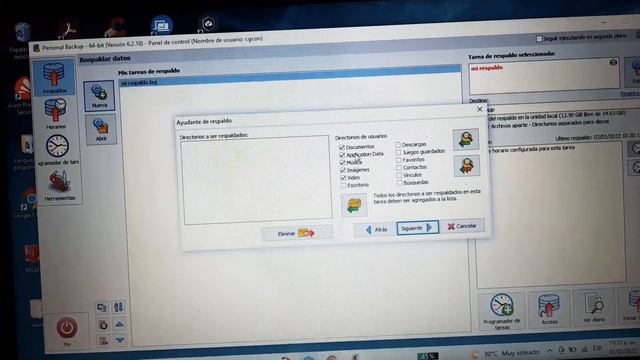Open Herramientas tools section
This screenshot has height=360, width=640.
click(60, 186)
